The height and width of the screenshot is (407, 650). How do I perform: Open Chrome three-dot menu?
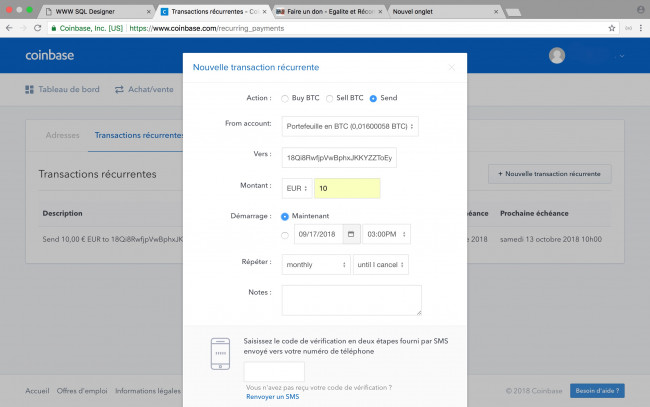(641, 28)
